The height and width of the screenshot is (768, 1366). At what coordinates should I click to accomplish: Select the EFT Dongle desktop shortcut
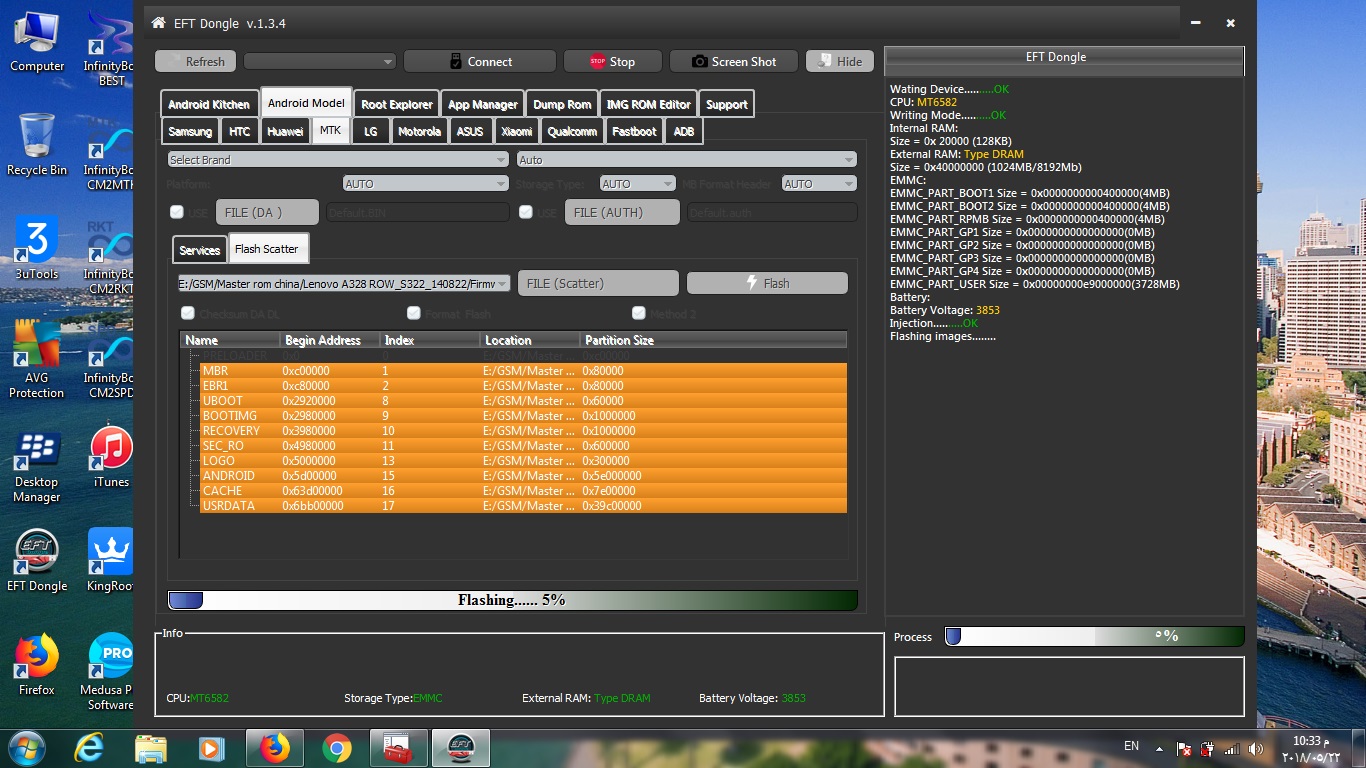(x=37, y=560)
